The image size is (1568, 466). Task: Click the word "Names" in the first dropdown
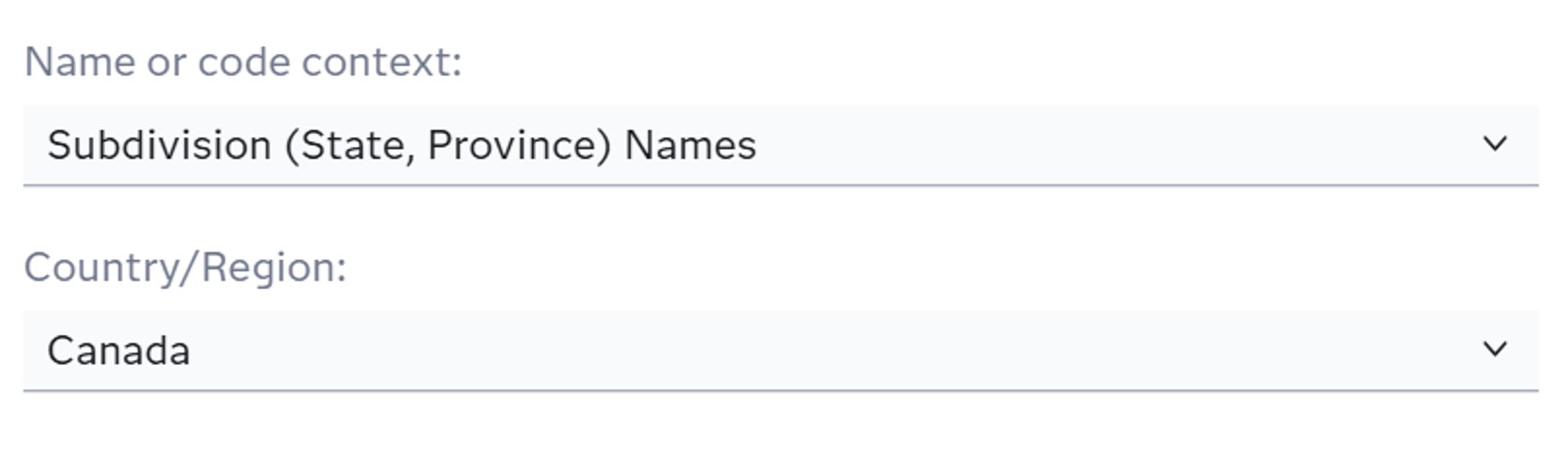(690, 145)
